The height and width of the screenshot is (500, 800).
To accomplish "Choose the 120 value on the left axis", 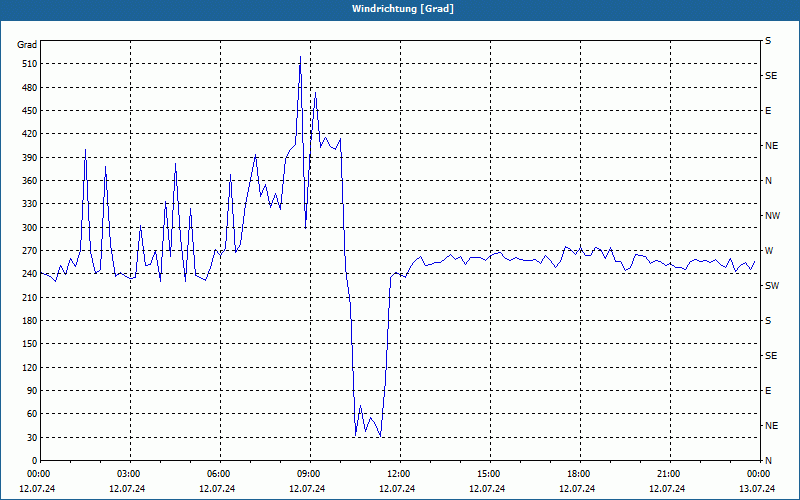I will coord(30,367).
